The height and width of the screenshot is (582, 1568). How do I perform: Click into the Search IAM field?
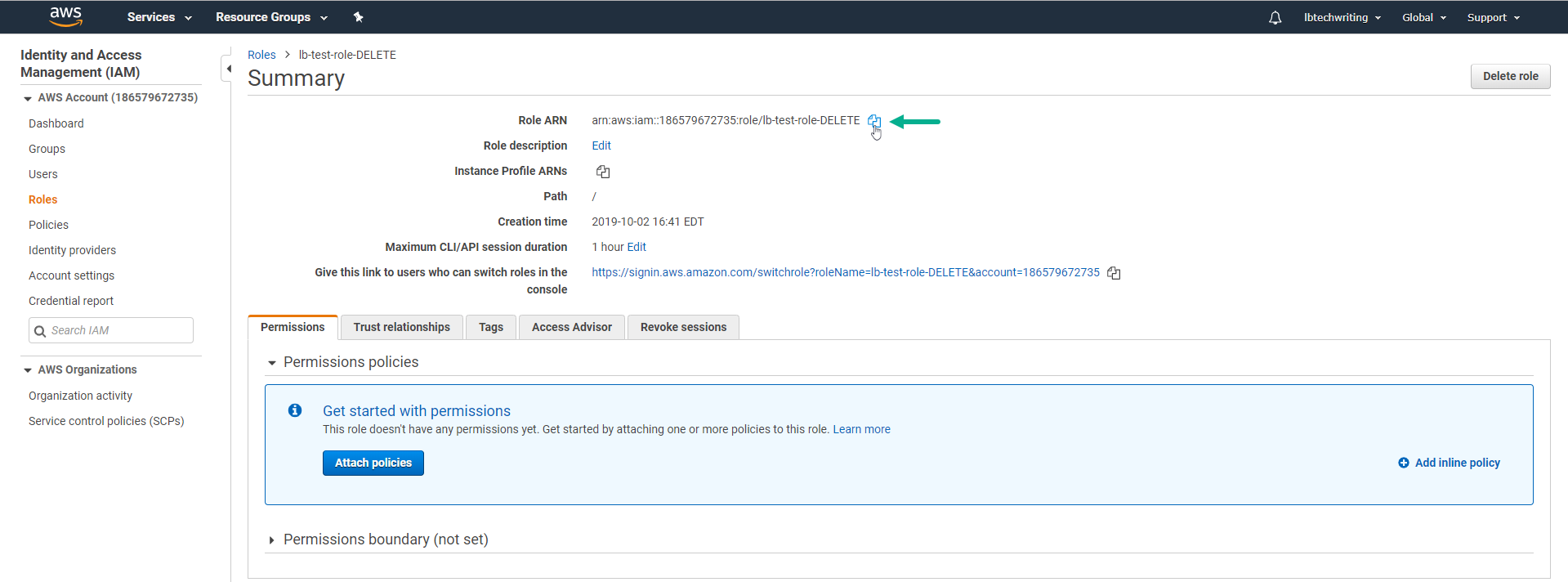pyautogui.click(x=111, y=330)
